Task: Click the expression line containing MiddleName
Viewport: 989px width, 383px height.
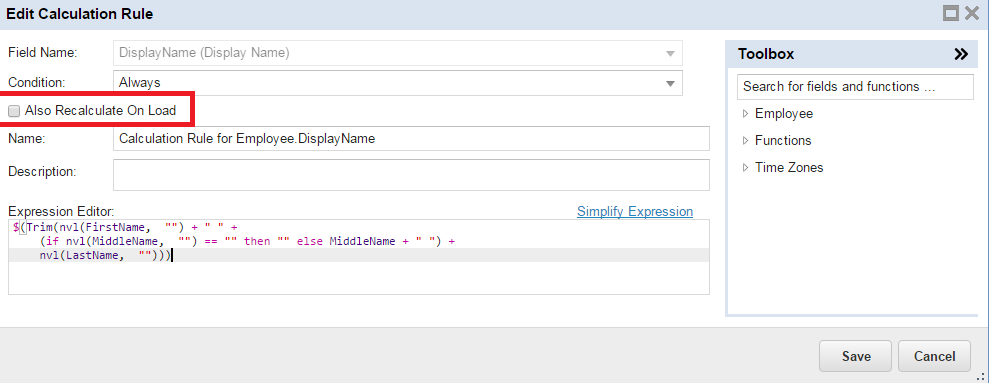Action: pyautogui.click(x=247, y=242)
